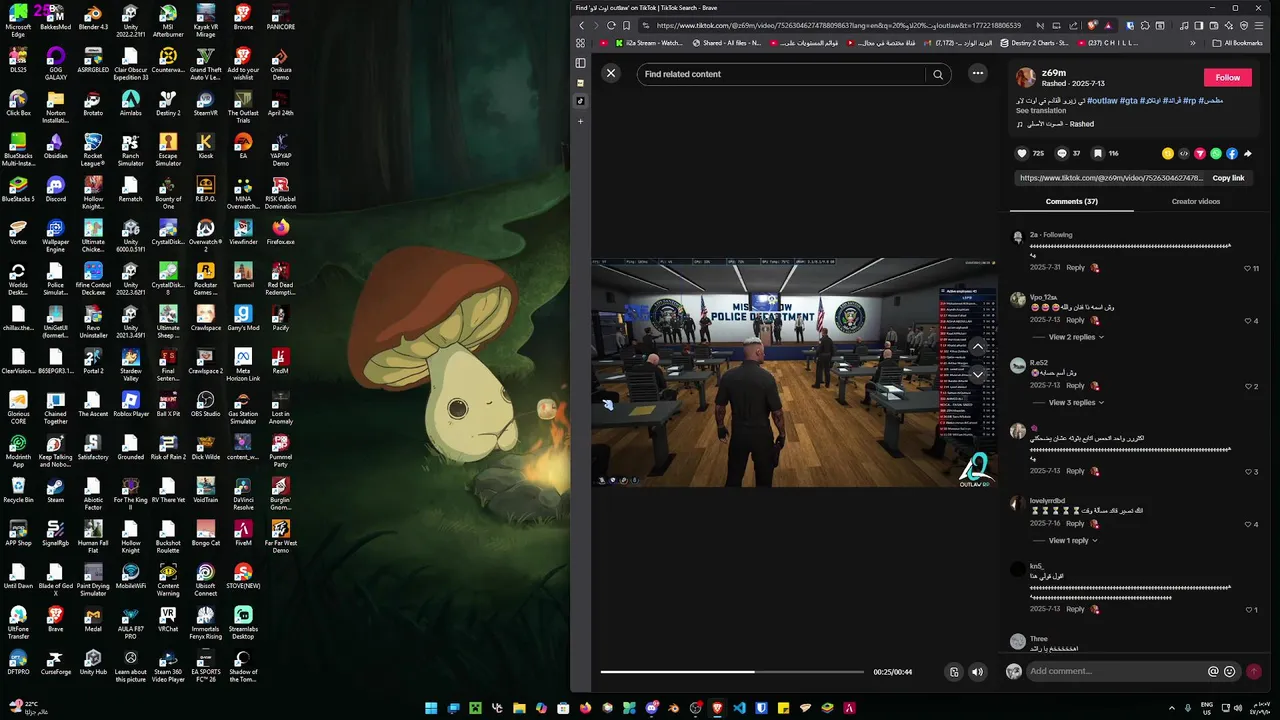Click the z69m profile avatar
The height and width of the screenshot is (720, 1280).
coord(1026,78)
